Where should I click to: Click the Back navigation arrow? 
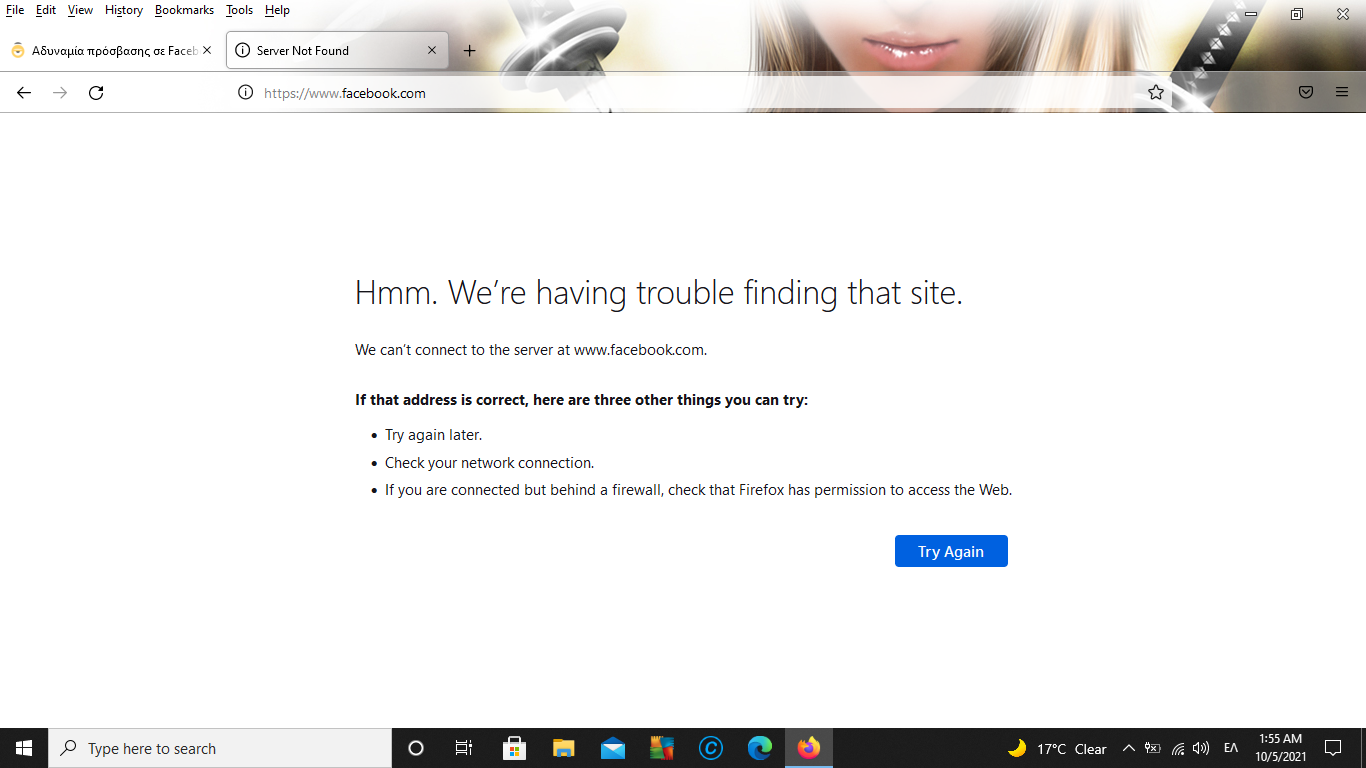point(24,92)
